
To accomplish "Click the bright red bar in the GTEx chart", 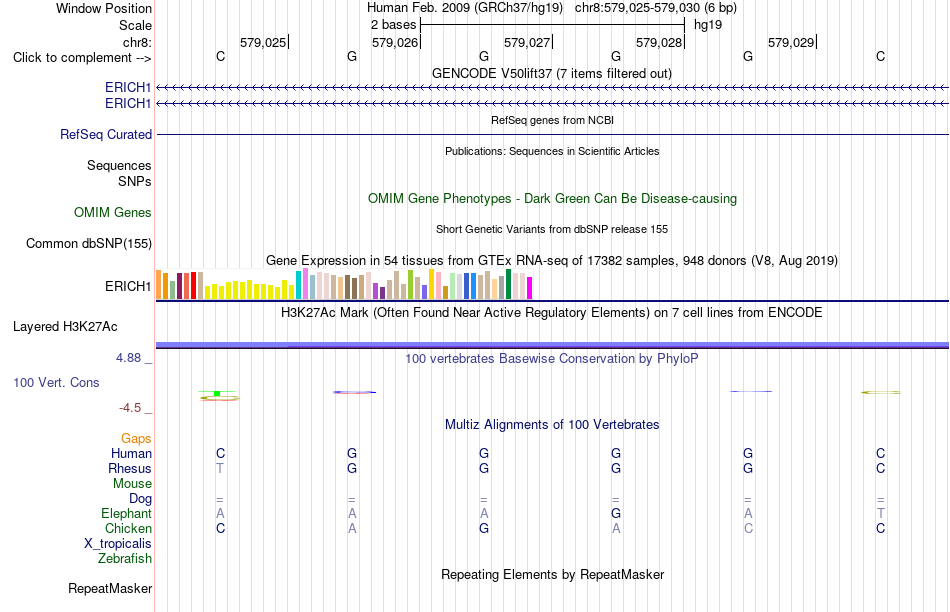I will (x=193, y=285).
